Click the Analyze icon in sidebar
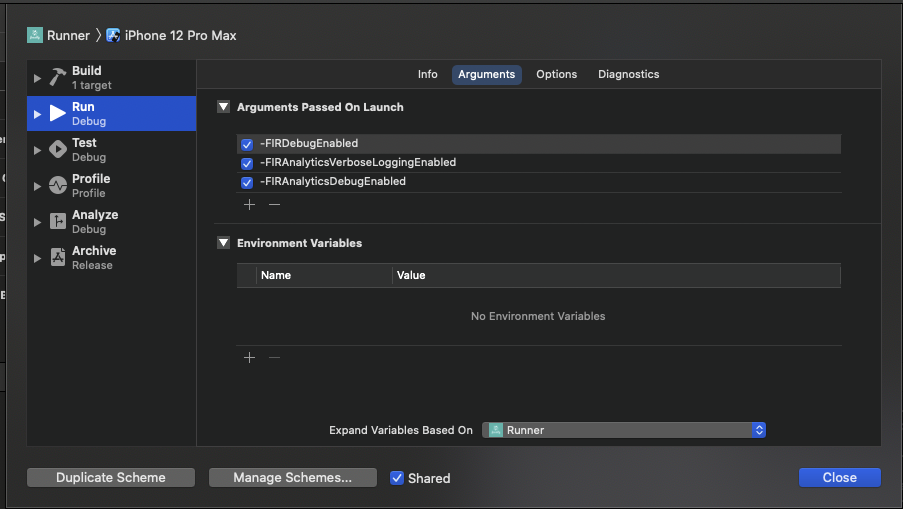Screen dimensions: 903x509 58,221
